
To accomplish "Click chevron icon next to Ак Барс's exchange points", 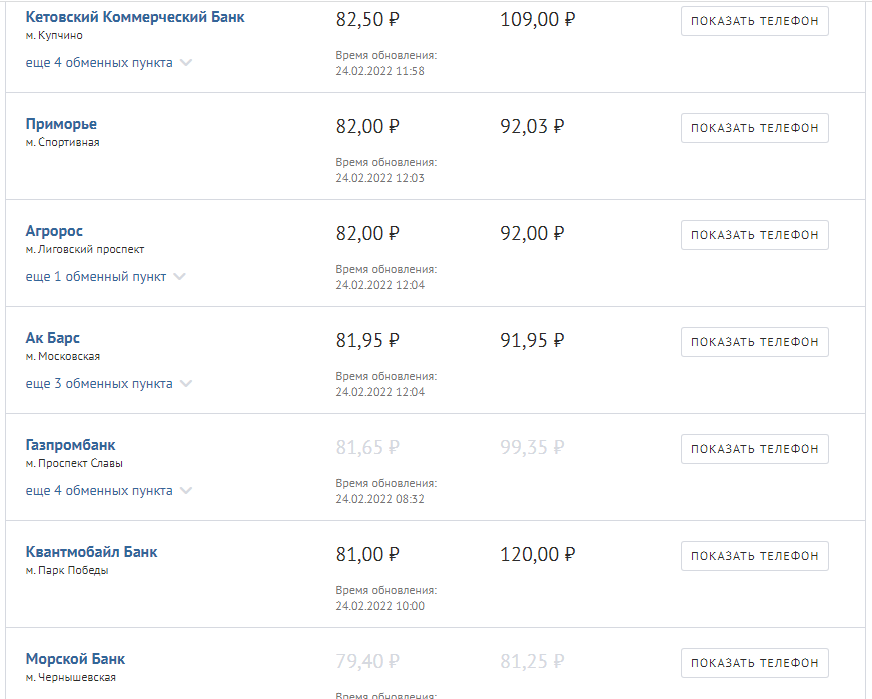I will [186, 384].
